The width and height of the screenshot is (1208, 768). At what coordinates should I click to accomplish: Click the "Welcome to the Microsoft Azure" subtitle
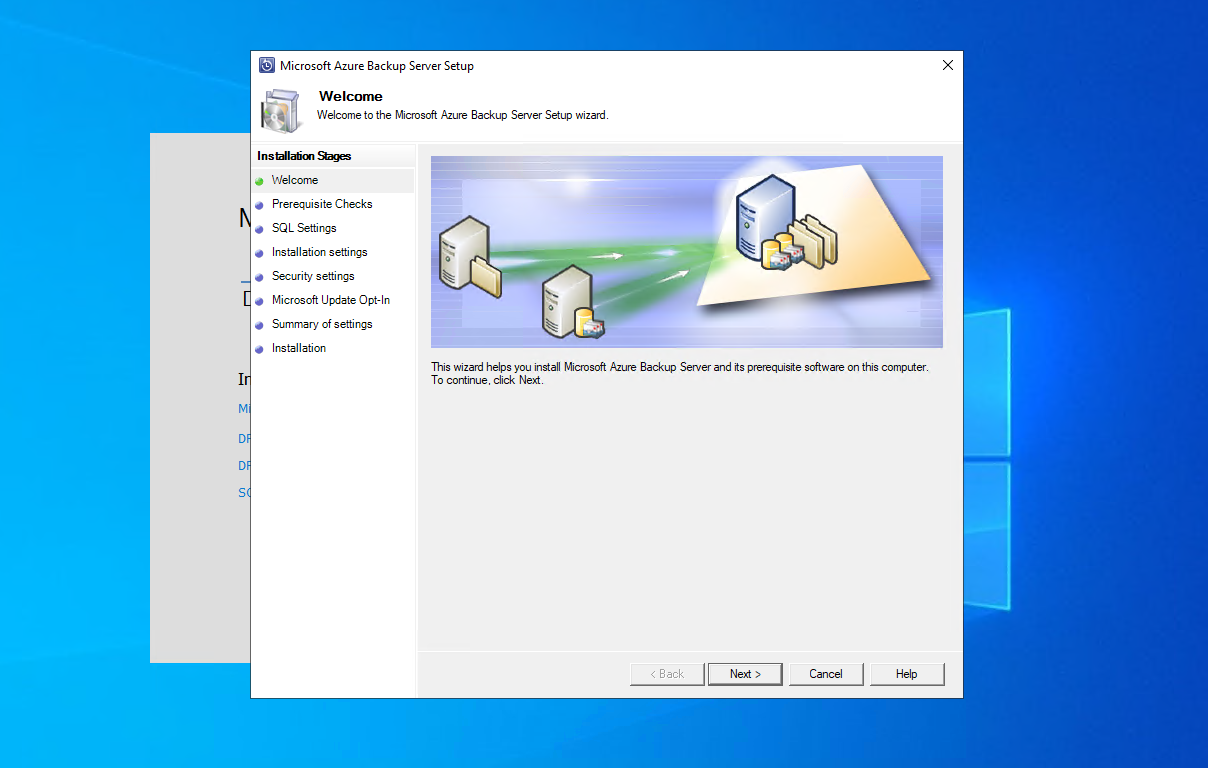(x=462, y=115)
